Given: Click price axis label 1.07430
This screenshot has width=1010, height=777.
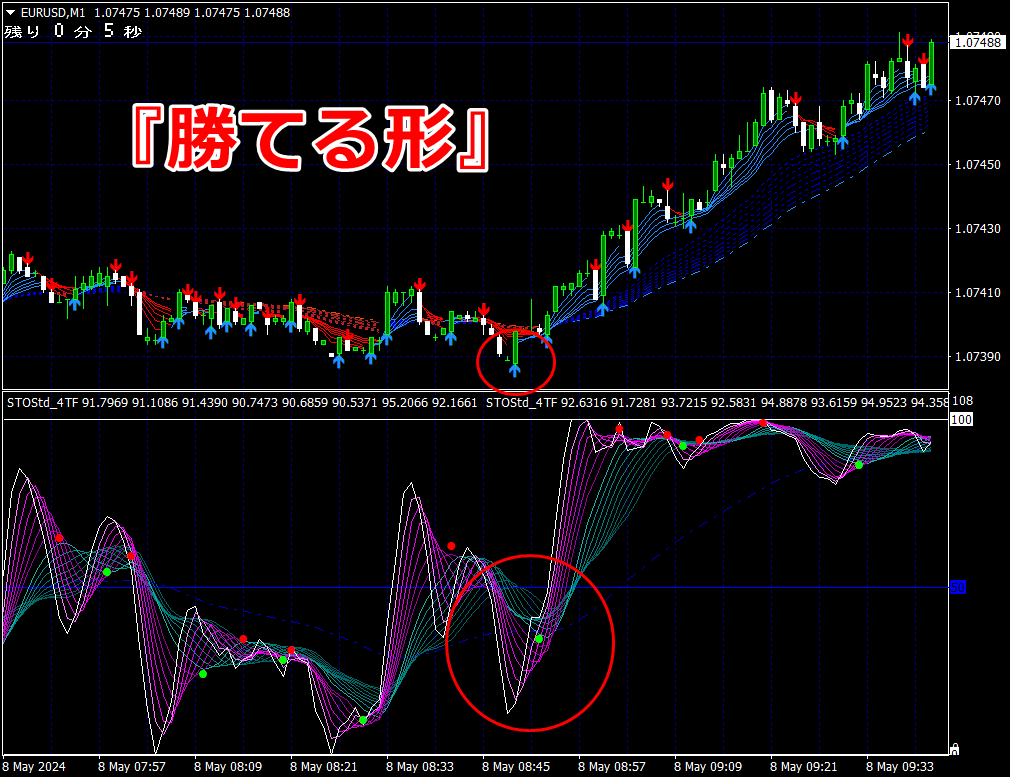Looking at the screenshot, I should [x=978, y=229].
